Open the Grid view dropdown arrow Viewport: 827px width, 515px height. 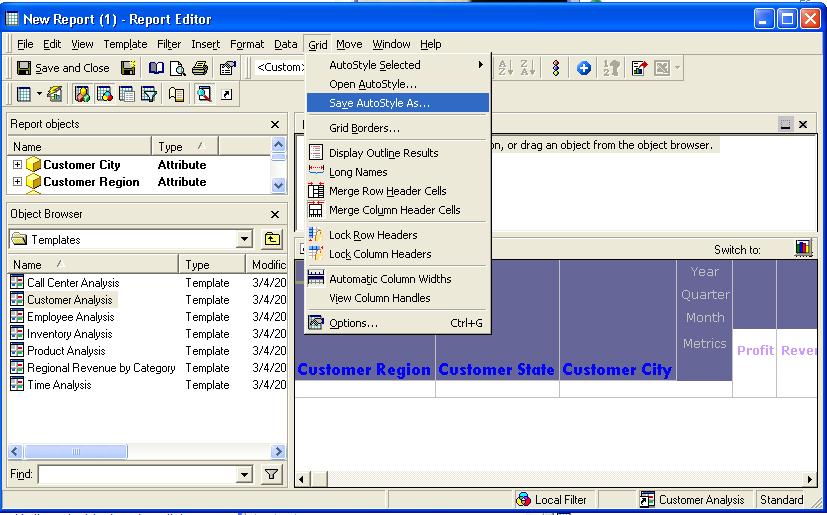click(39, 94)
